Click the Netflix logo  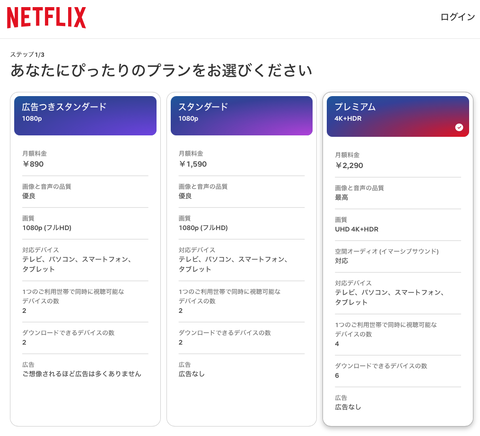pyautogui.click(x=46, y=18)
